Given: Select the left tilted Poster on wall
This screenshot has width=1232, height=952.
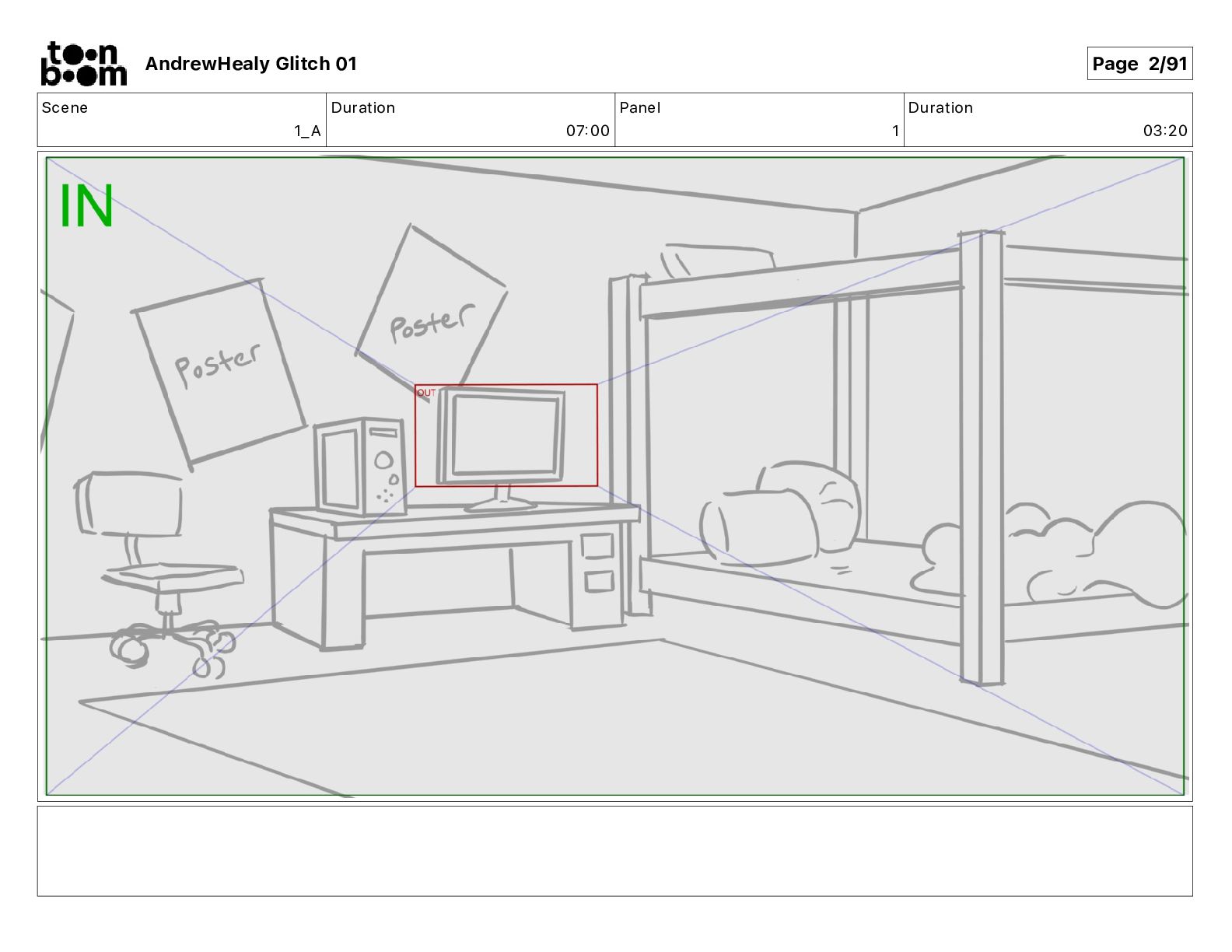Looking at the screenshot, I should click(219, 372).
